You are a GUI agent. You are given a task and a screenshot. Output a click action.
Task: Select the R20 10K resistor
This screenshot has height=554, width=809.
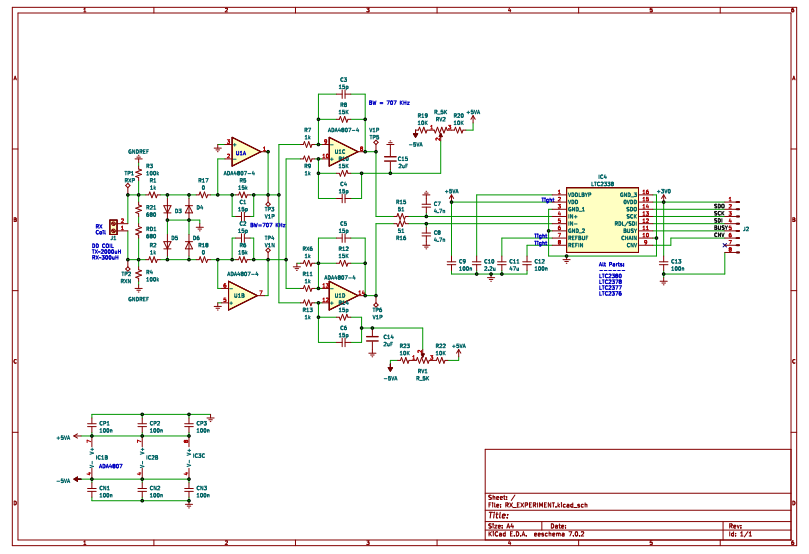[x=458, y=130]
